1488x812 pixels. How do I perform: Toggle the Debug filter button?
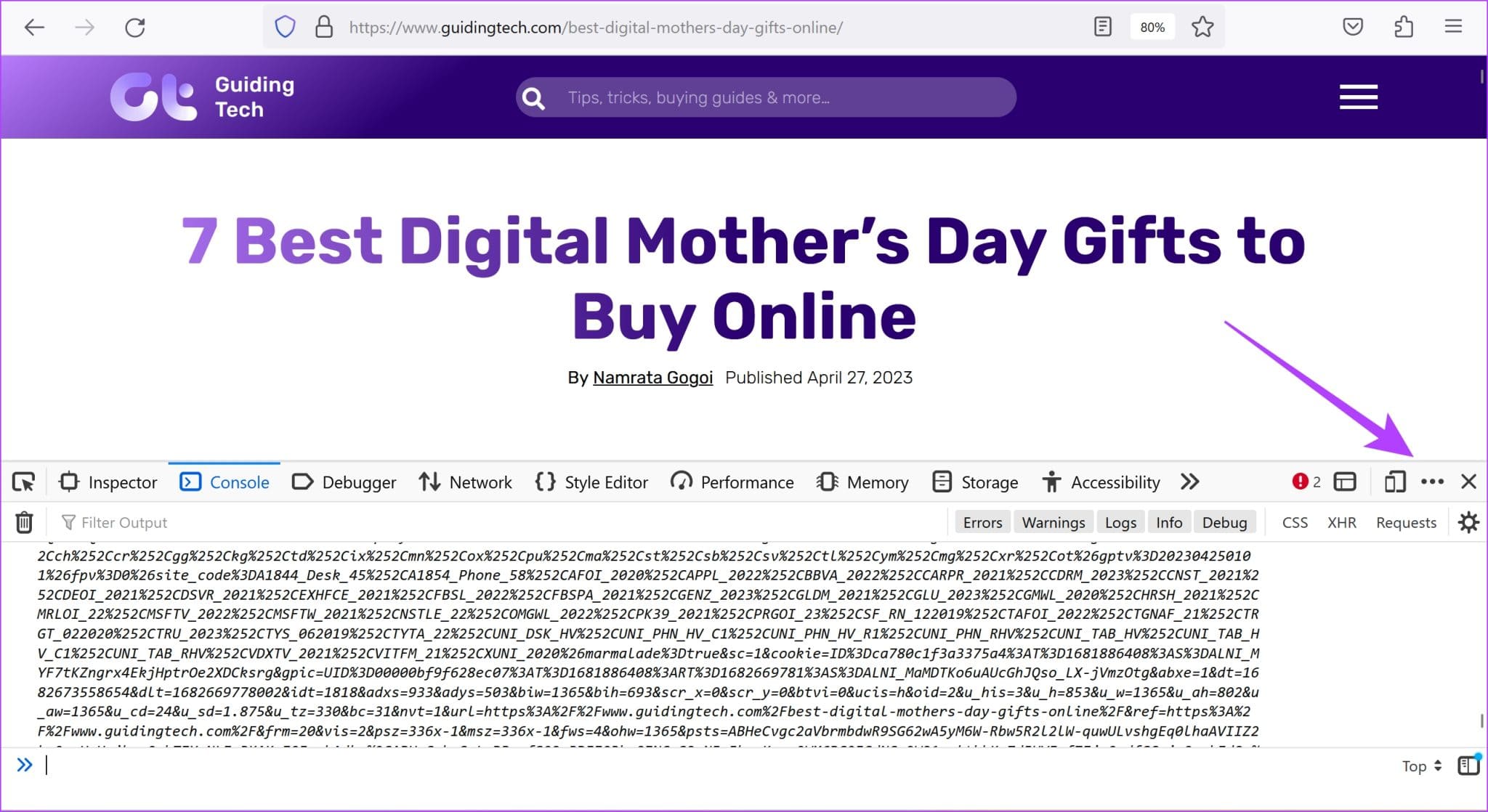1224,521
